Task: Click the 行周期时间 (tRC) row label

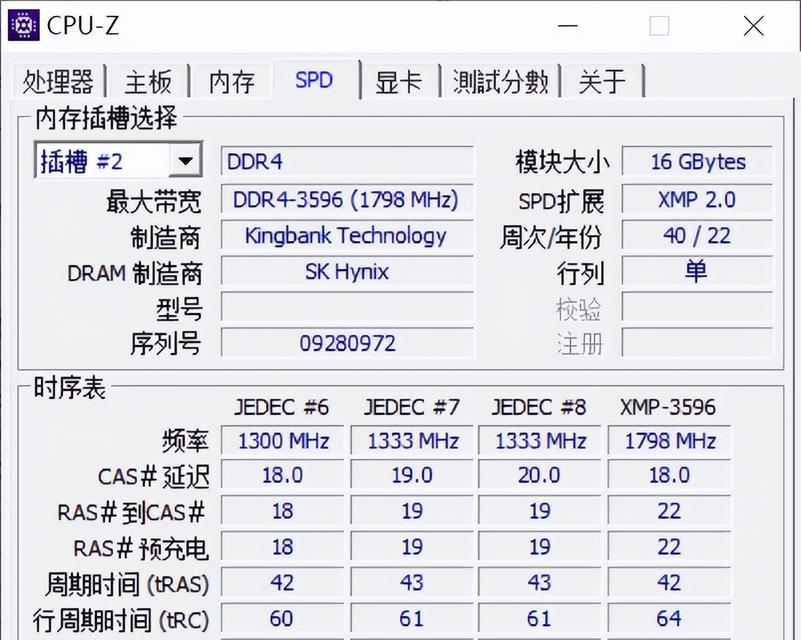Action: (x=121, y=621)
